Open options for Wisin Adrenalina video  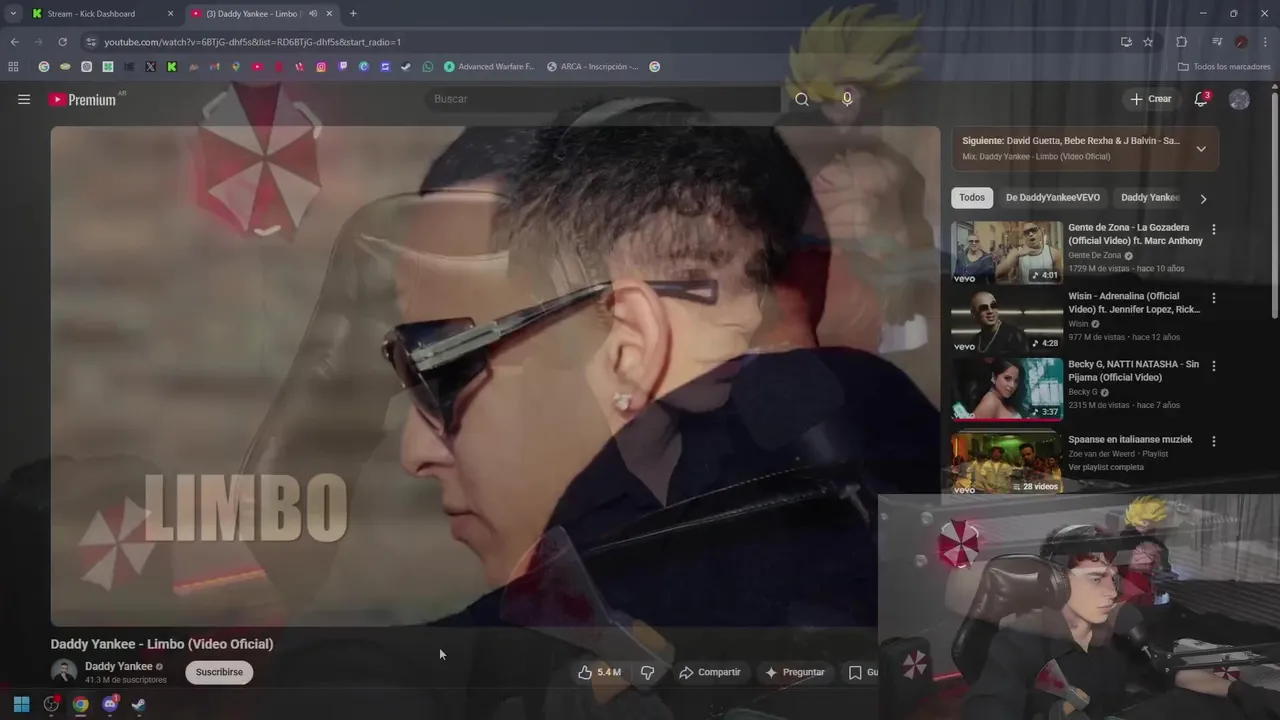click(x=1214, y=298)
